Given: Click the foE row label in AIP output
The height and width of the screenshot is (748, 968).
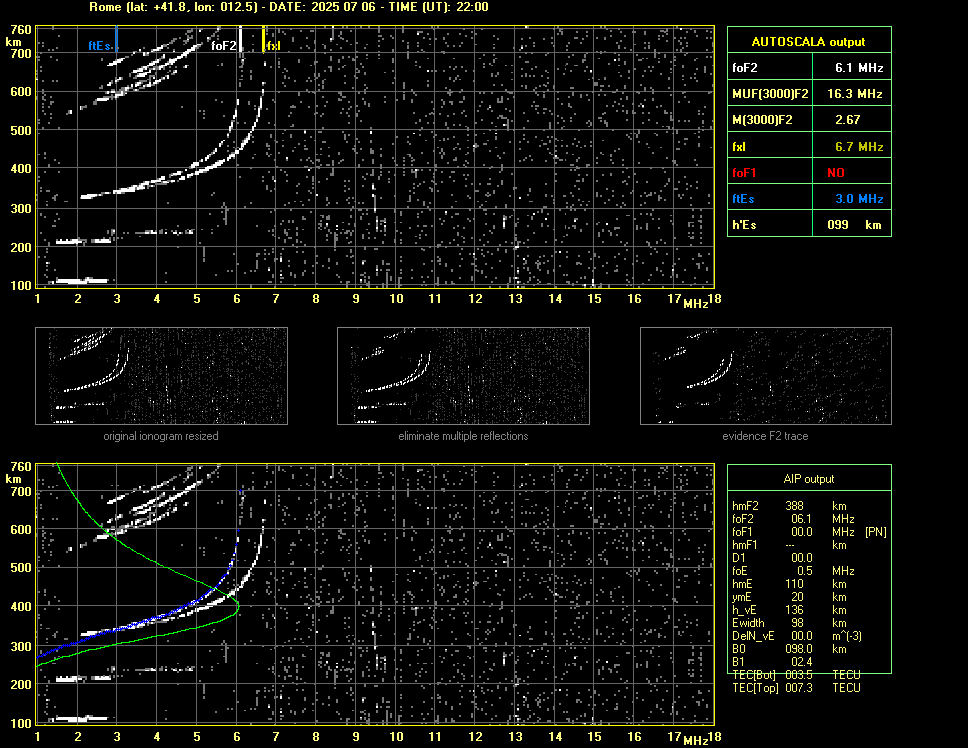Looking at the screenshot, I should (x=740, y=571).
